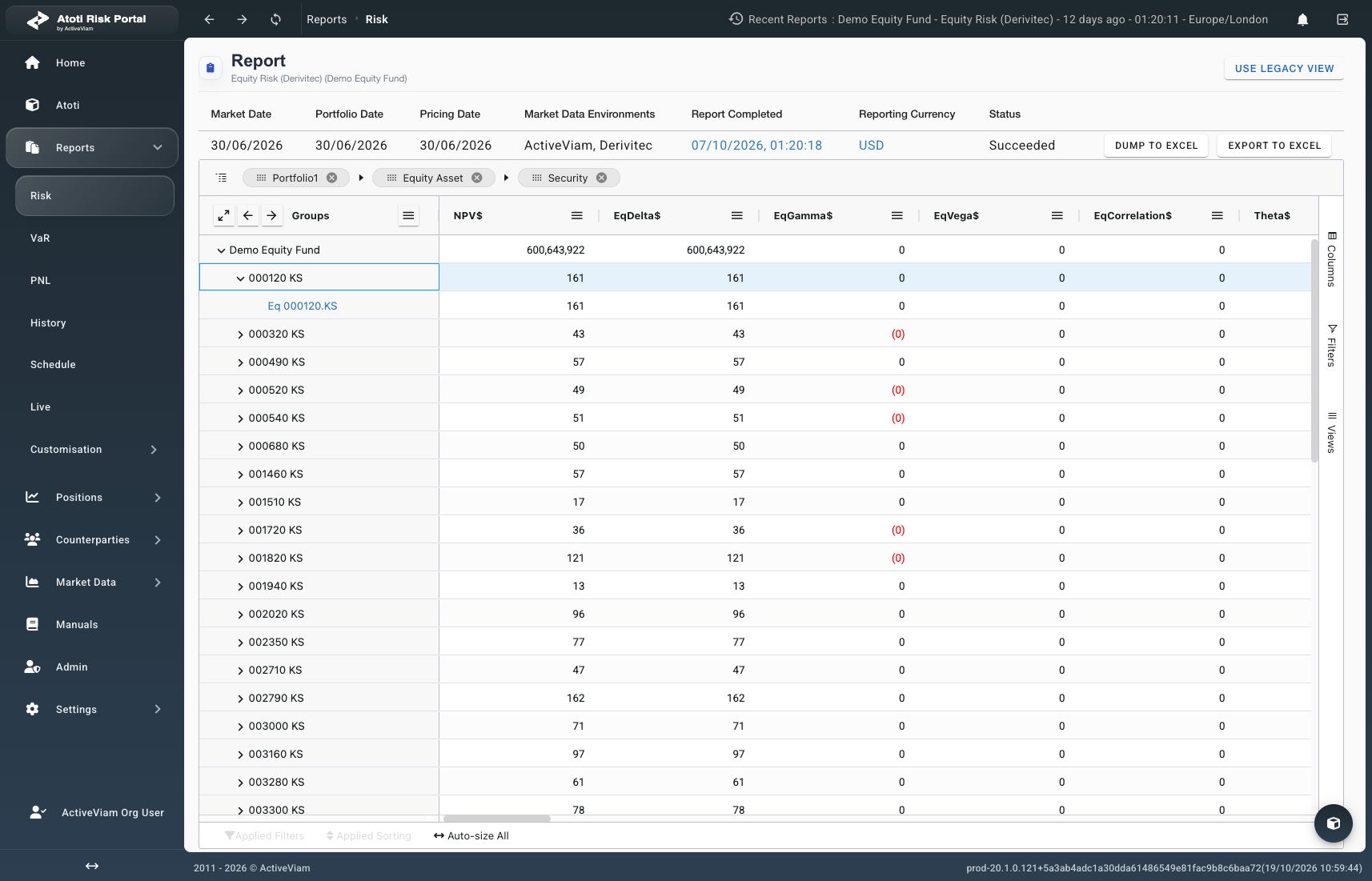The width and height of the screenshot is (1372, 881).
Task: Click the right arrow in Groups header
Action: pyautogui.click(x=272, y=215)
